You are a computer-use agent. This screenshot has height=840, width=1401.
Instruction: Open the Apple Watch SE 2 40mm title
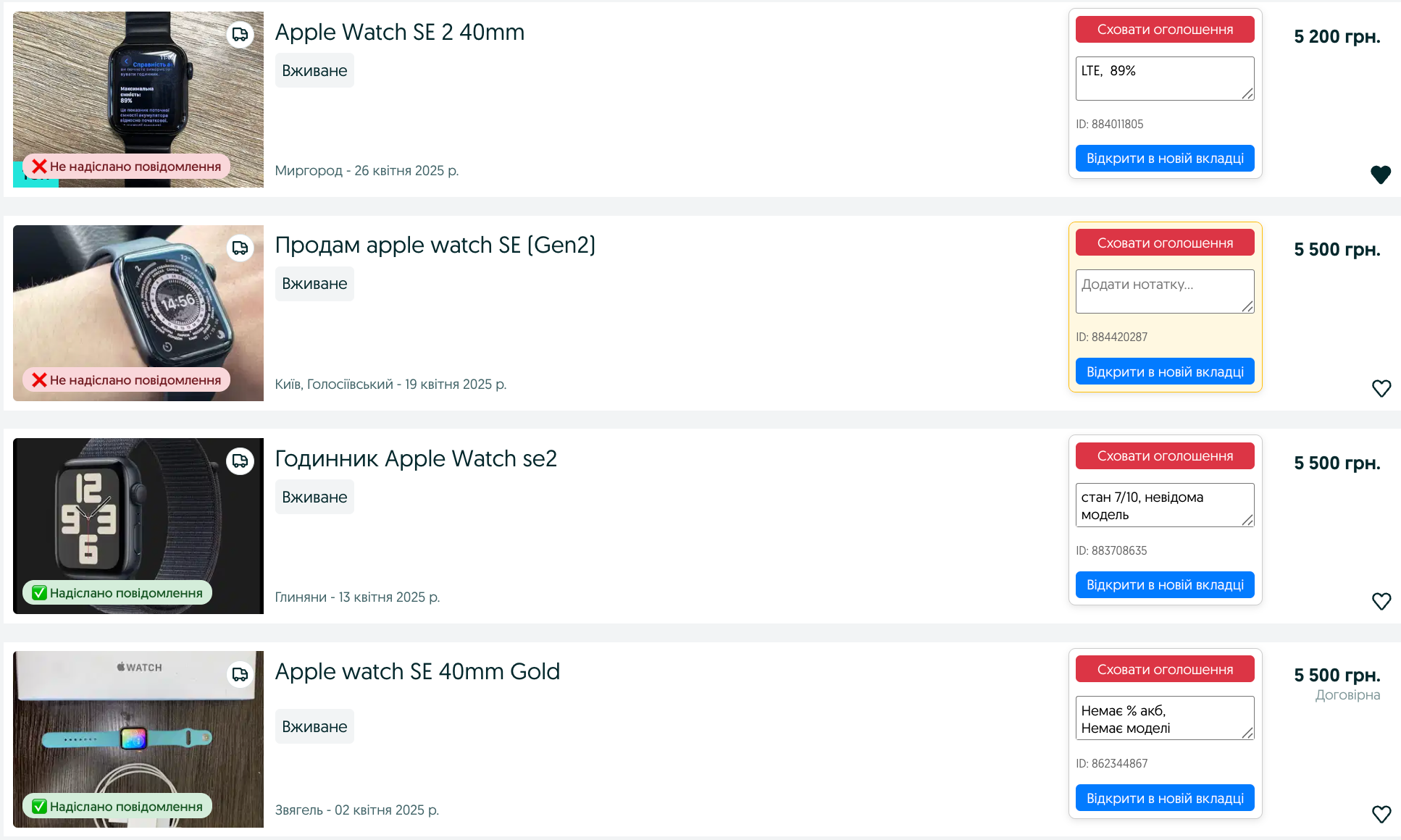[399, 33]
